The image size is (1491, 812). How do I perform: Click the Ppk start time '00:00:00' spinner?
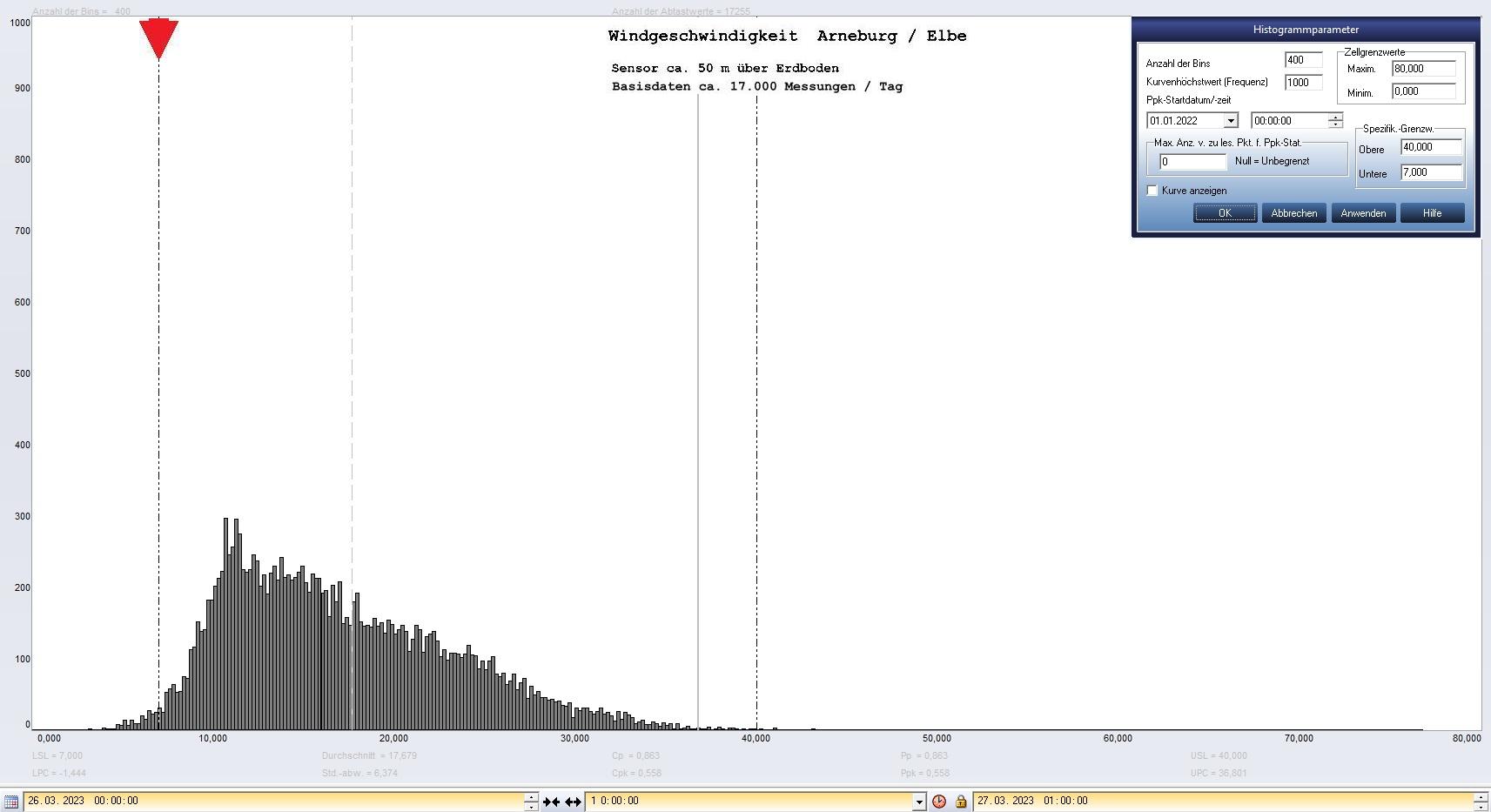pyautogui.click(x=1335, y=121)
